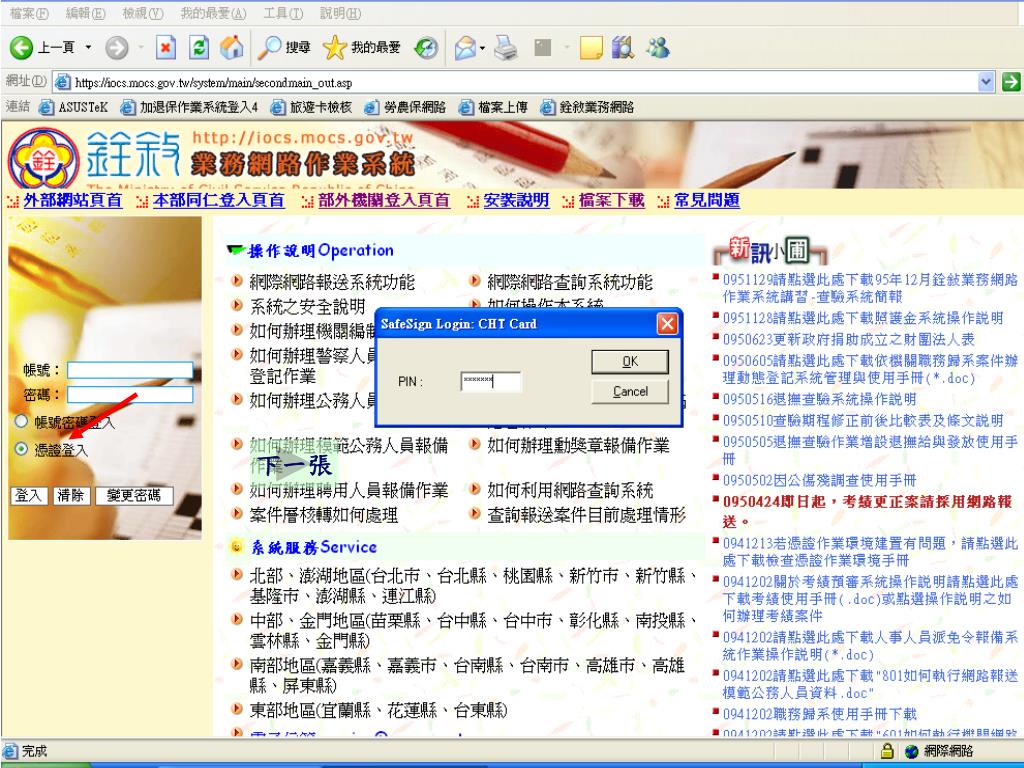Click the 變更密碼 button
The width and height of the screenshot is (1024, 768).
tap(134, 495)
